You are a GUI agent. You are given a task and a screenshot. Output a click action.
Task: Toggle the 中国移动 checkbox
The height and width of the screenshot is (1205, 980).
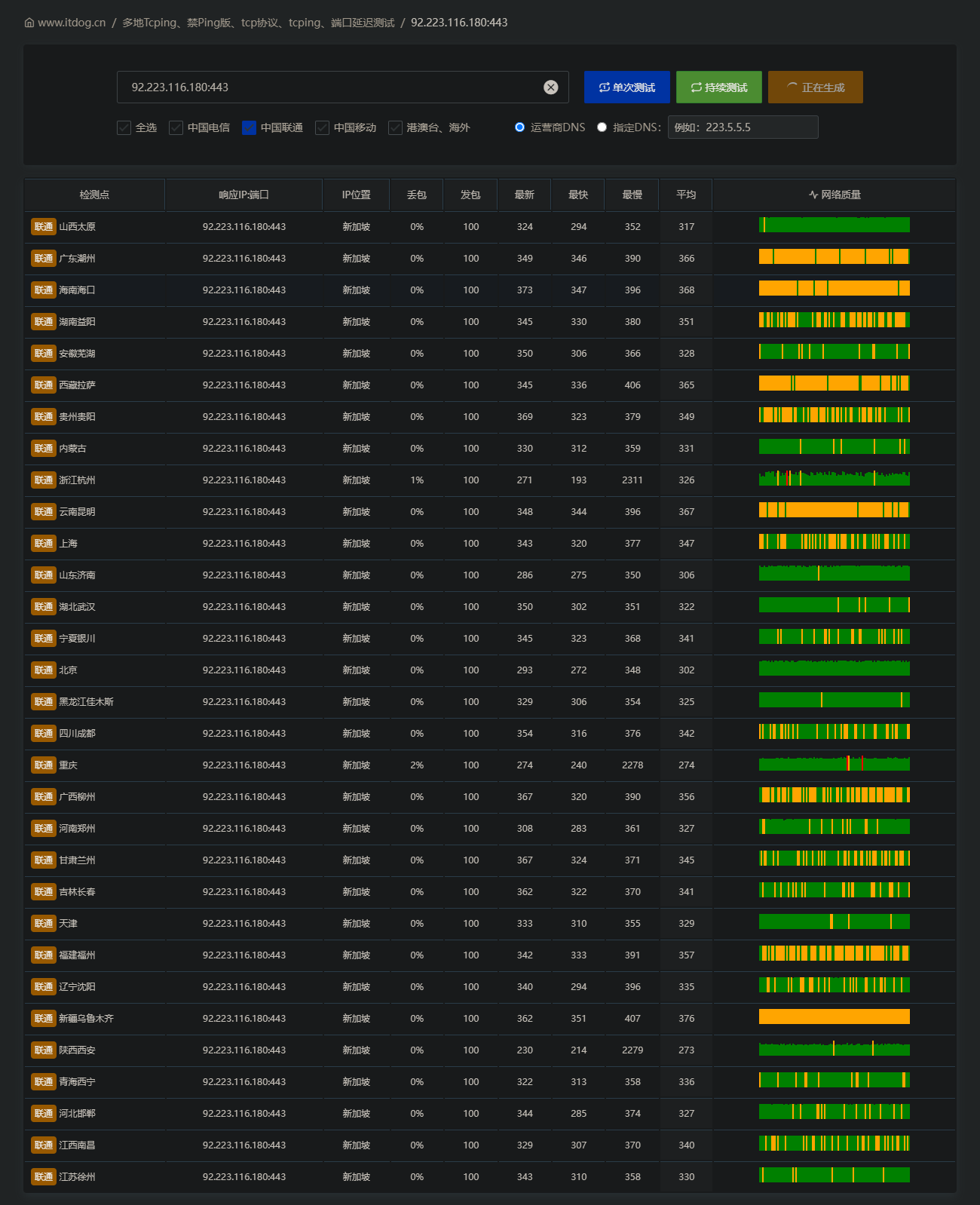coord(323,127)
